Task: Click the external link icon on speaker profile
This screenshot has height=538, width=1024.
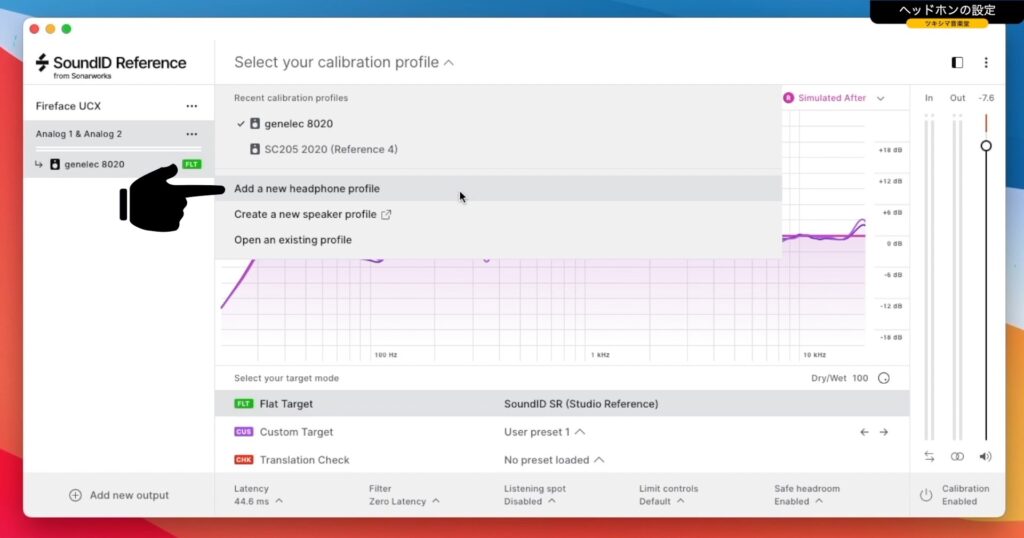Action: click(x=386, y=214)
